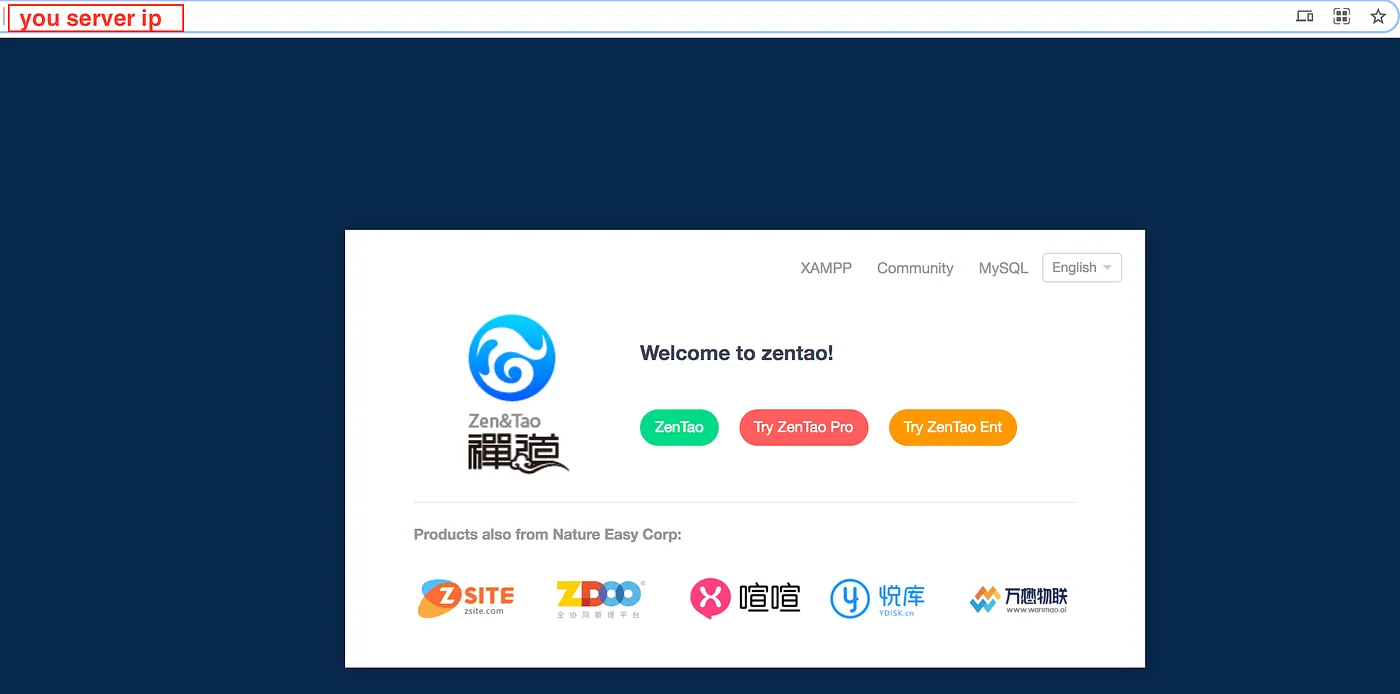Image resolution: width=1400 pixels, height=694 pixels.
Task: Focus the browser address bar
Action: click(x=700, y=16)
